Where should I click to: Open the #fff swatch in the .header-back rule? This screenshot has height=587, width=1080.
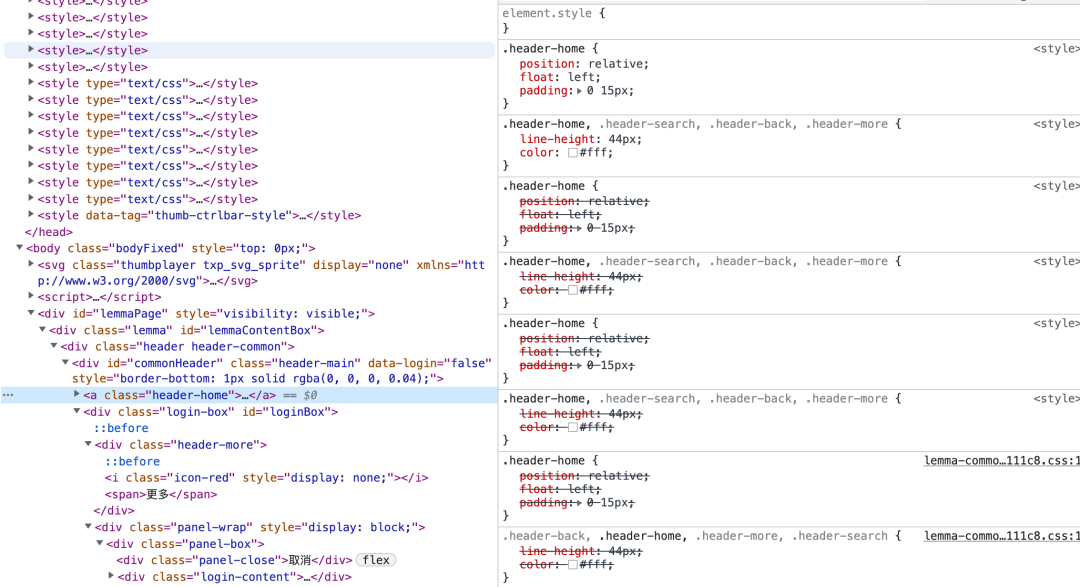(572, 565)
